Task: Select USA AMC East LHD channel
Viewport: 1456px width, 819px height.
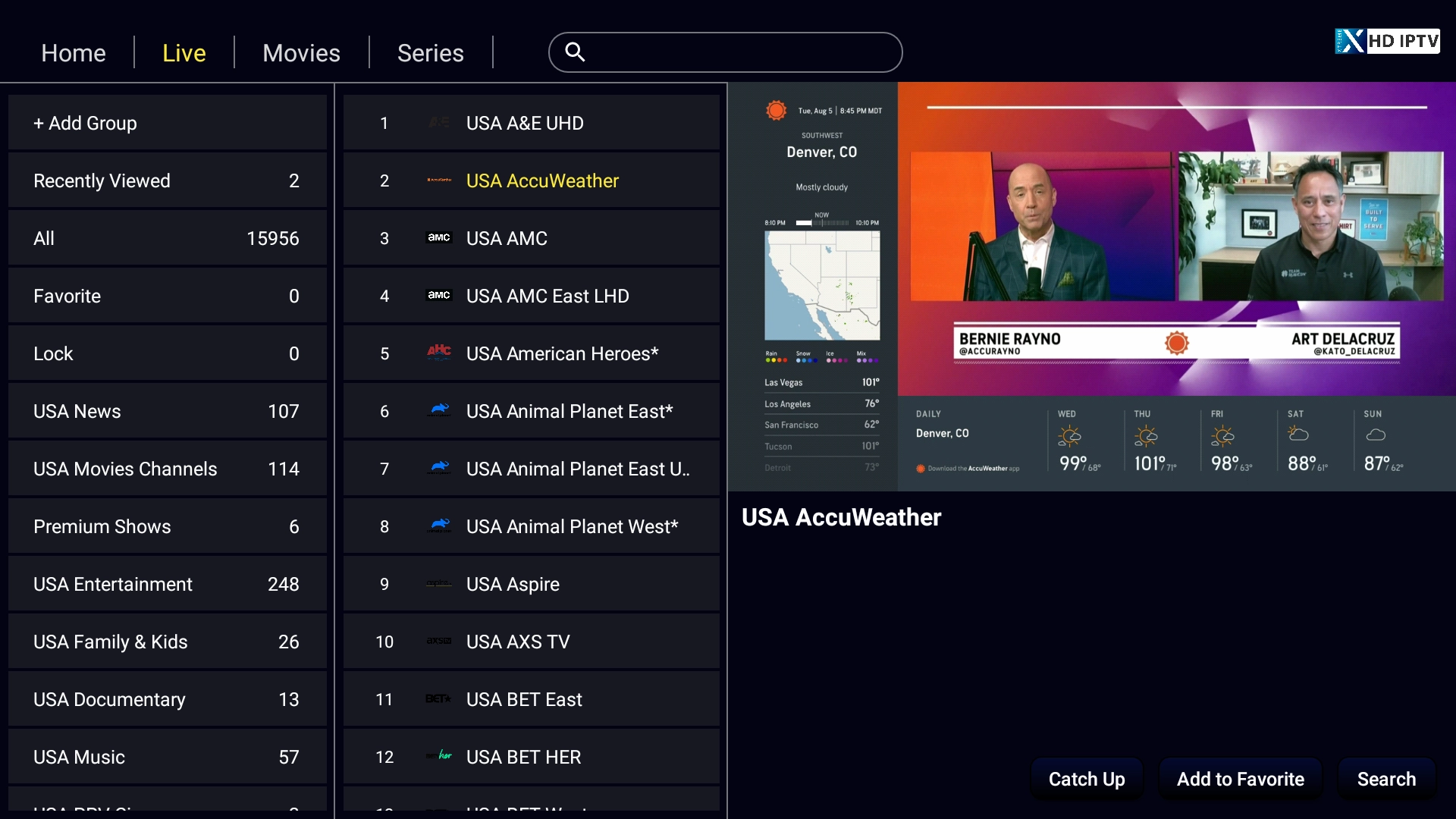Action: 531,296
